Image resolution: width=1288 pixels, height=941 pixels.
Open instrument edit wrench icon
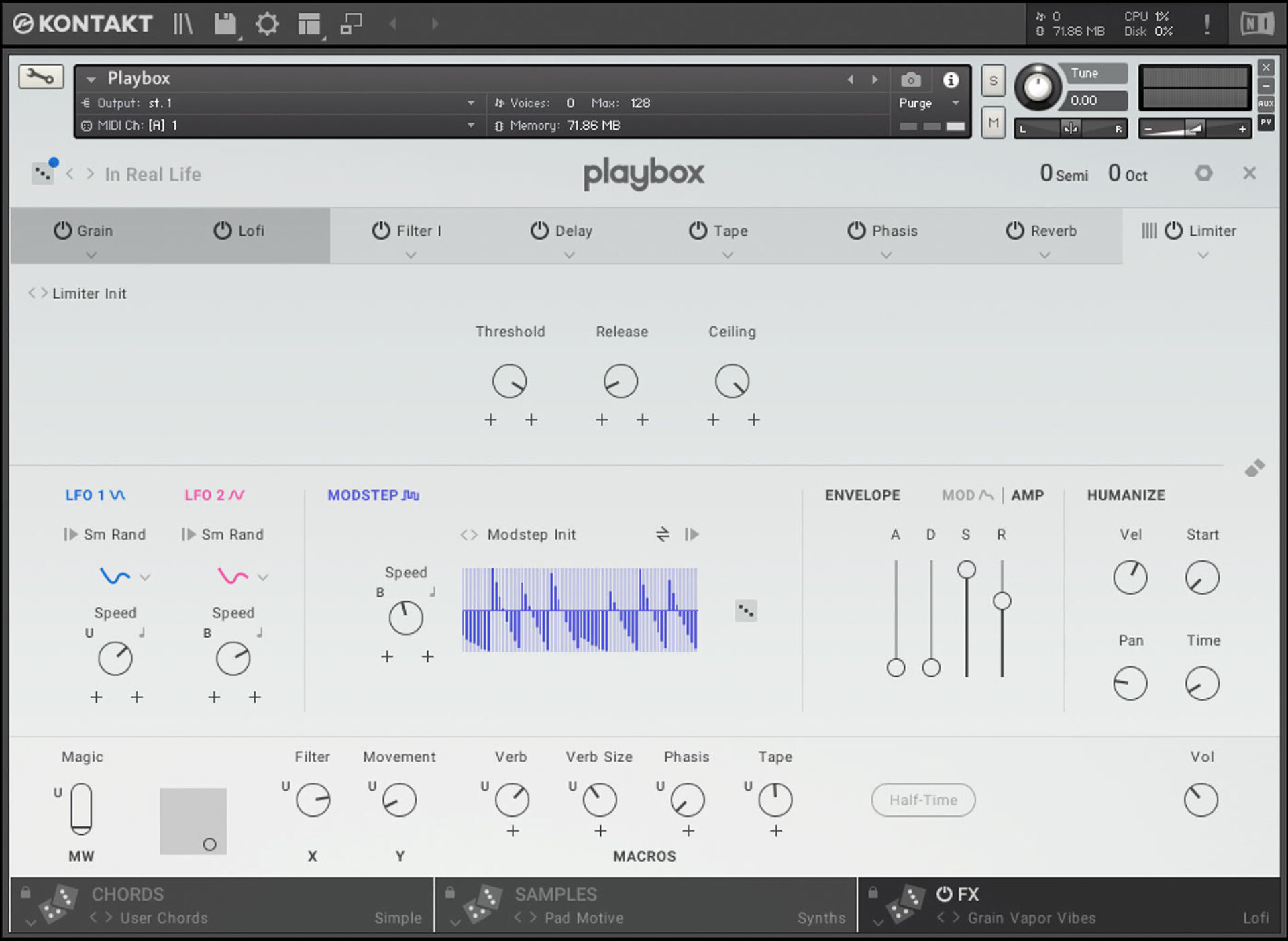point(41,77)
